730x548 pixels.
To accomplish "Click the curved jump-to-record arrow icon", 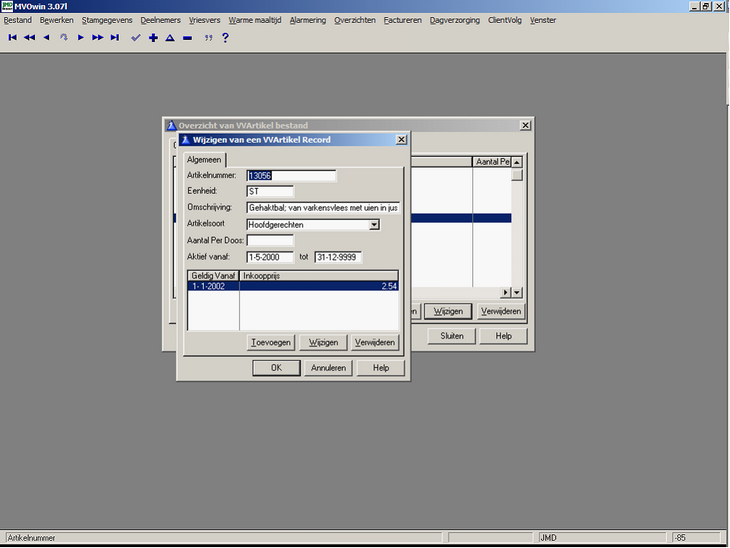I will (x=63, y=38).
